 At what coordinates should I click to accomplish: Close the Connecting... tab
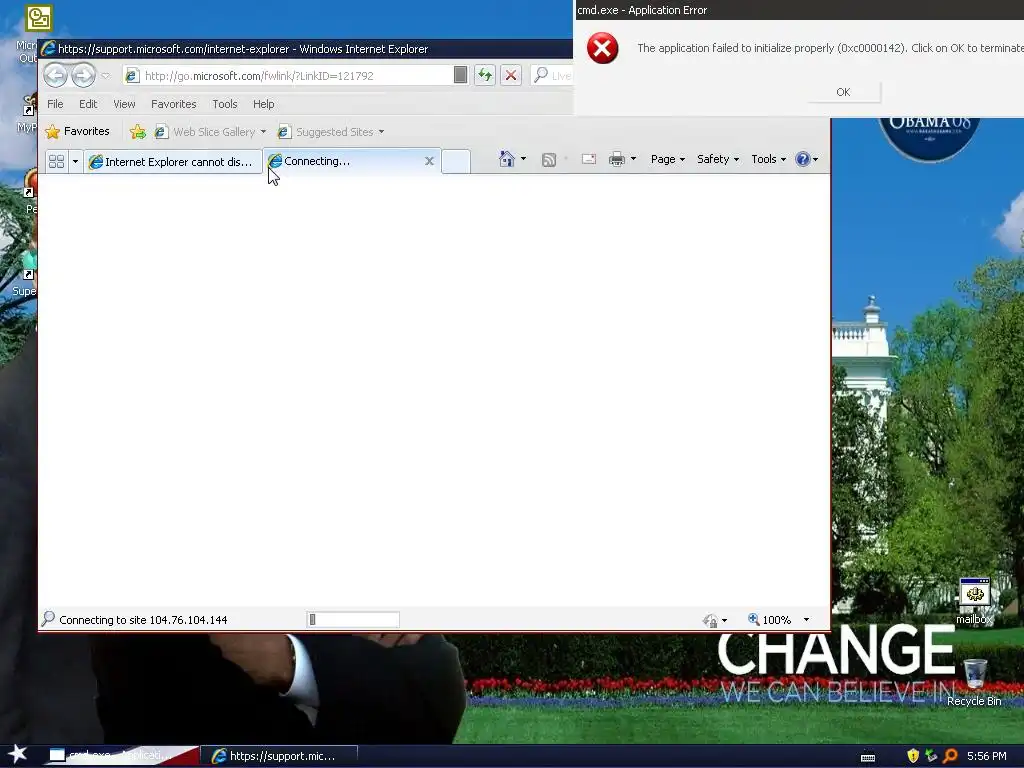(429, 161)
